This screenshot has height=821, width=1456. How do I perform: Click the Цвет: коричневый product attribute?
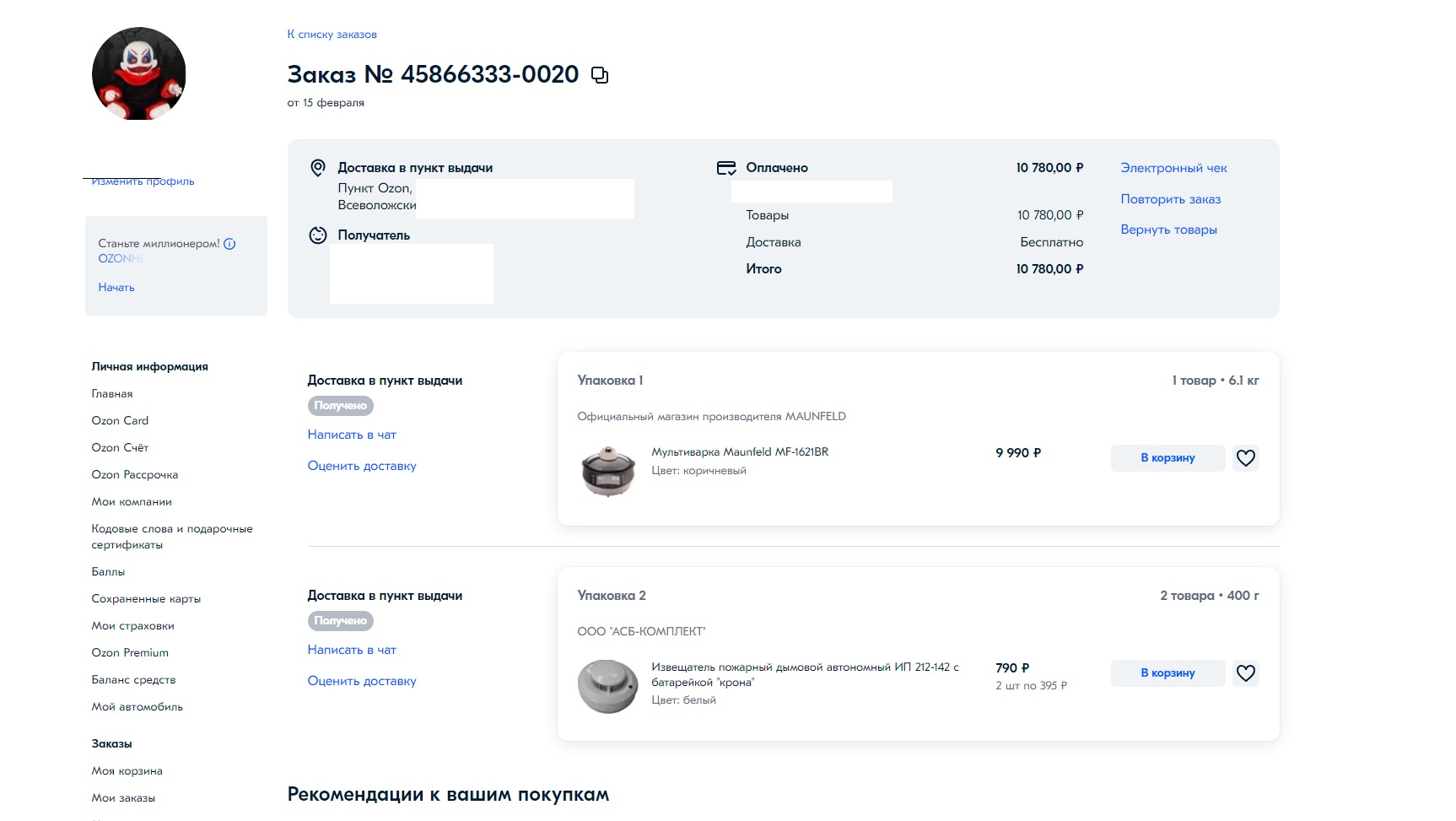coord(698,471)
